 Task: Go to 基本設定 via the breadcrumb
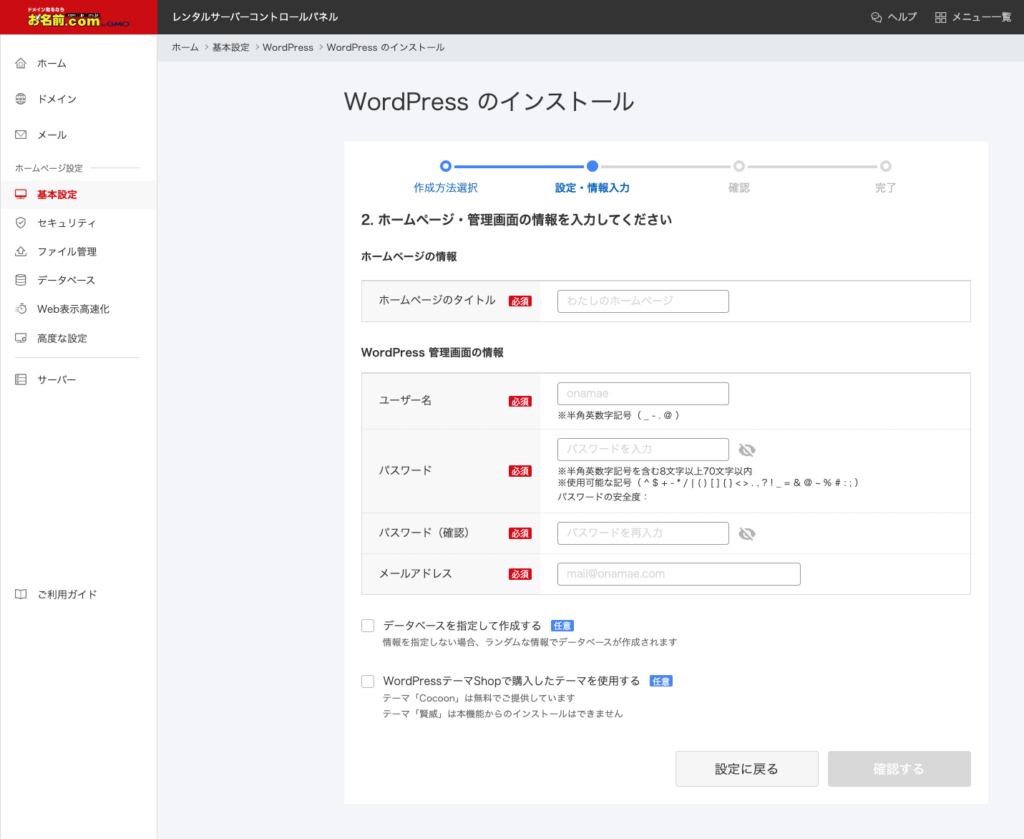(231, 48)
